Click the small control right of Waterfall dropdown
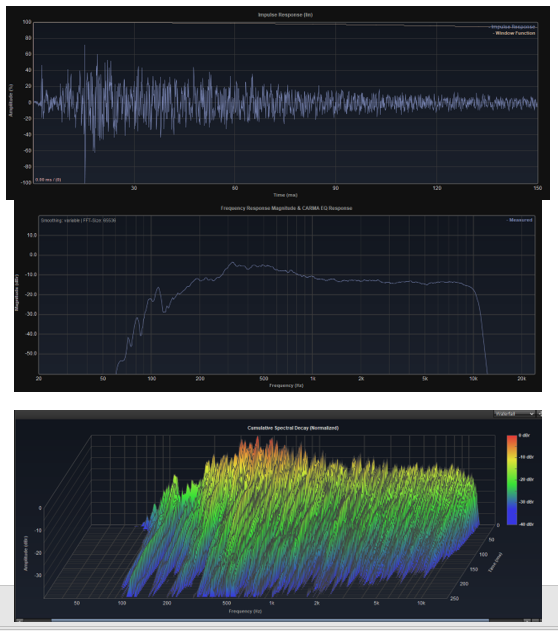Image resolution: width=558 pixels, height=631 pixels. [x=539, y=414]
